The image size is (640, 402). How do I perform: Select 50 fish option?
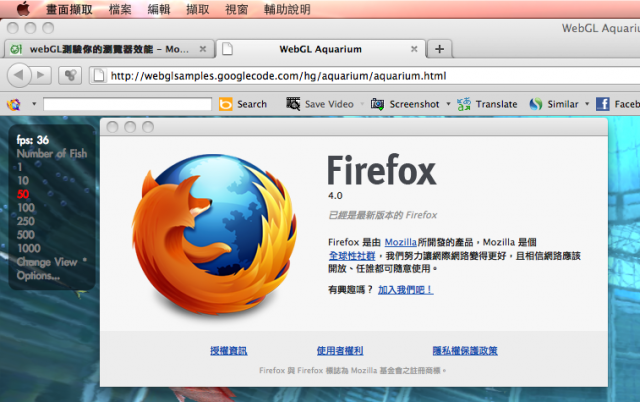tap(23, 194)
